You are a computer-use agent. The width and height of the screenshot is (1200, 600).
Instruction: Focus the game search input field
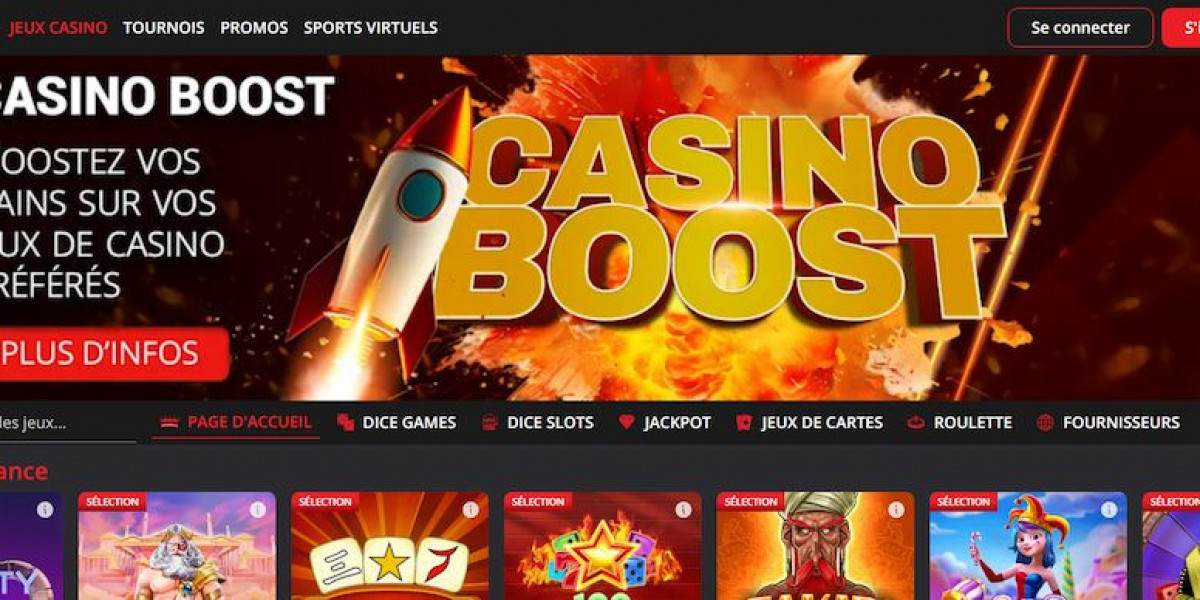tap(67, 423)
